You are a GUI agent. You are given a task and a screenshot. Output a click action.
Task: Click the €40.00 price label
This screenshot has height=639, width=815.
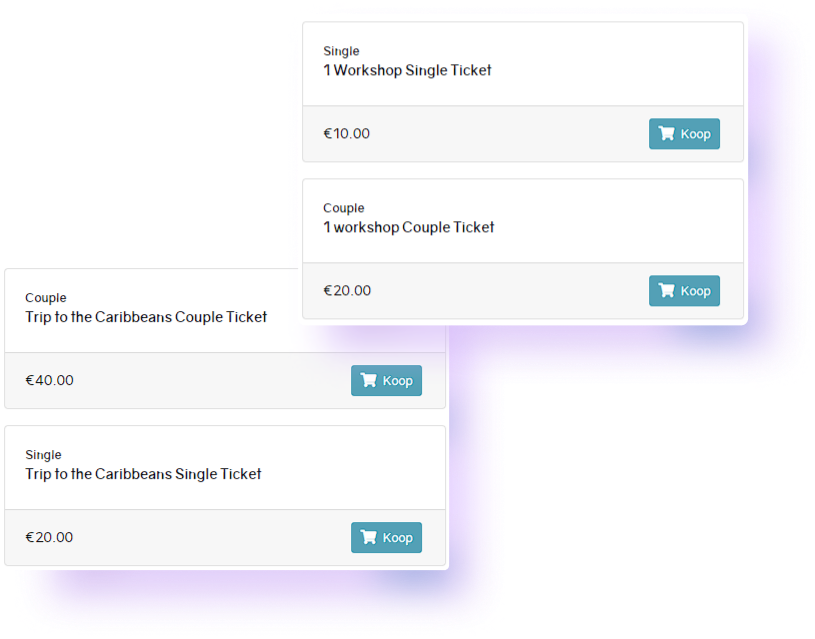tap(49, 381)
